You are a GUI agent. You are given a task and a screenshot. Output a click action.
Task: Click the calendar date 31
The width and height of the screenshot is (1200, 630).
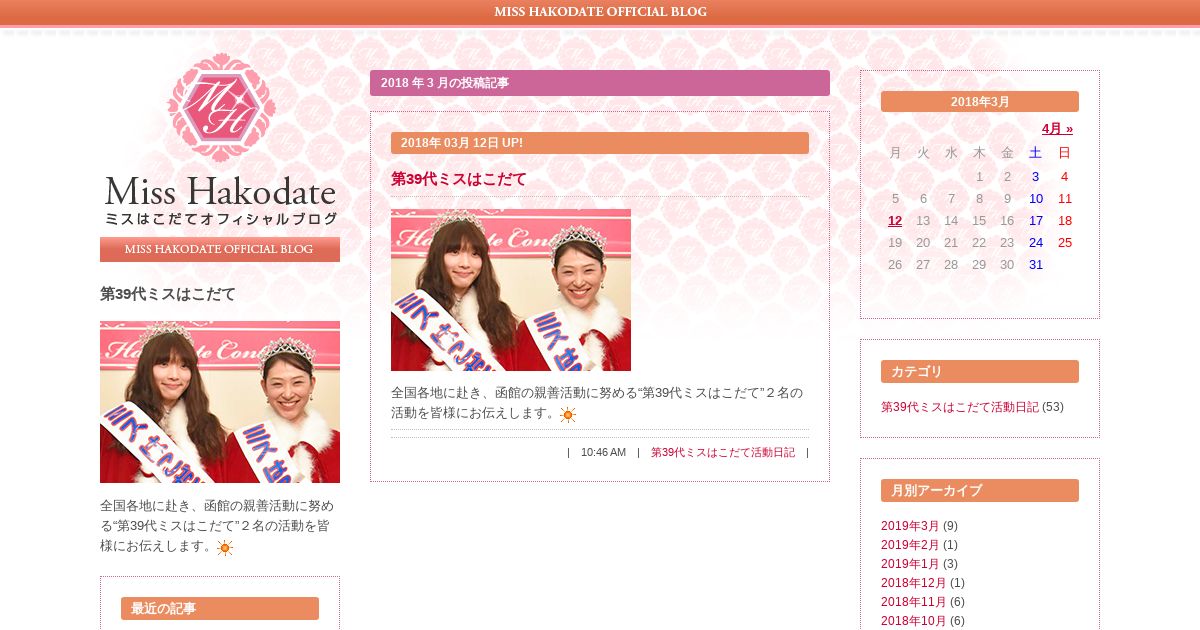(1036, 265)
